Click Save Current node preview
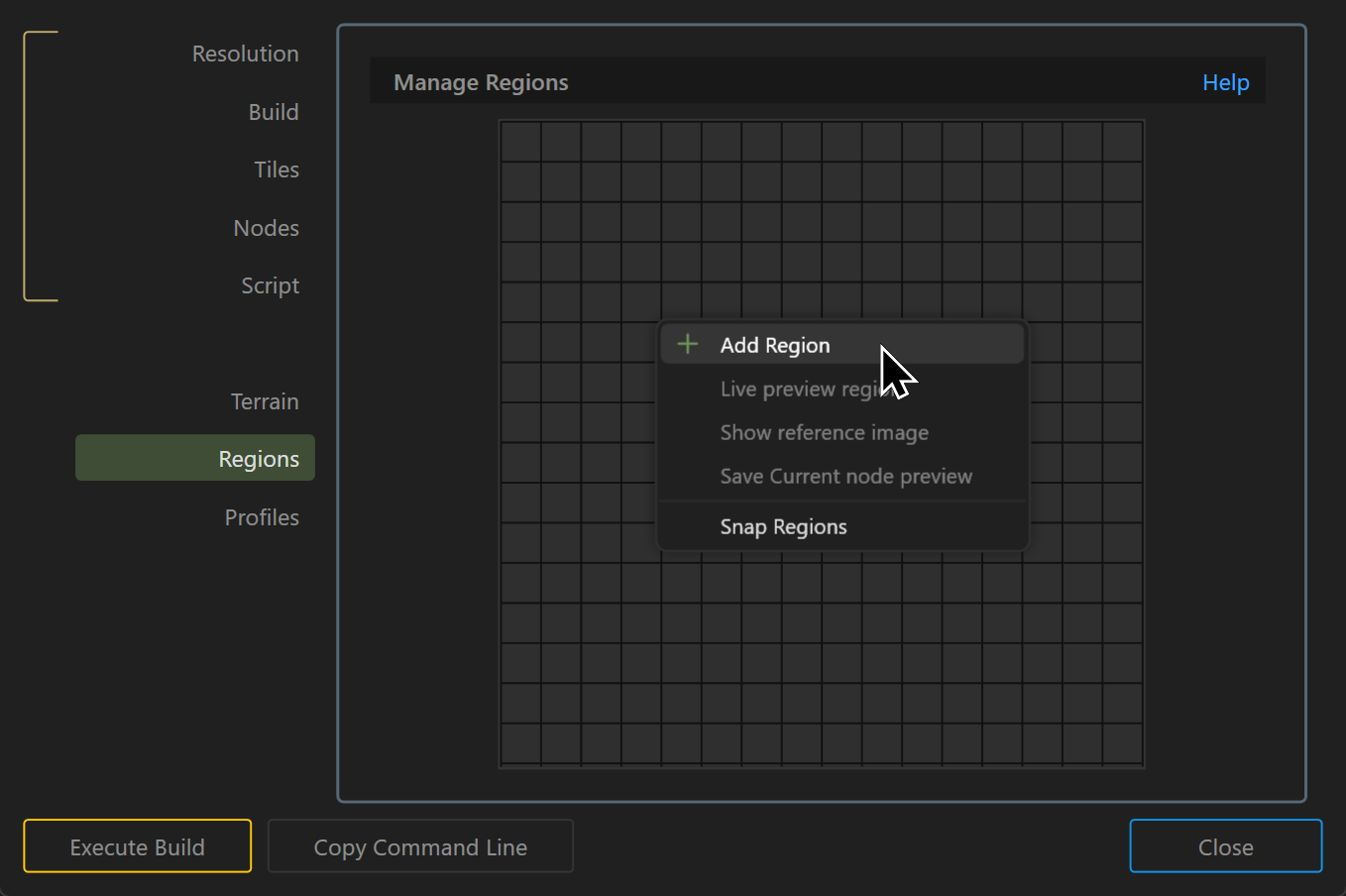The image size is (1346, 896). [845, 477]
